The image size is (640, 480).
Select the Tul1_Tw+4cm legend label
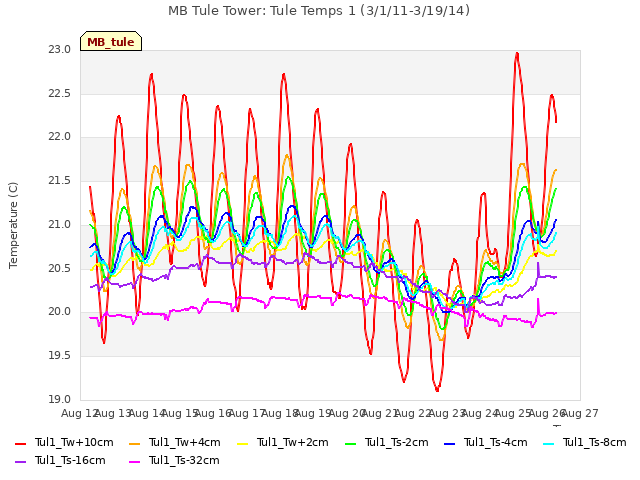(184, 442)
